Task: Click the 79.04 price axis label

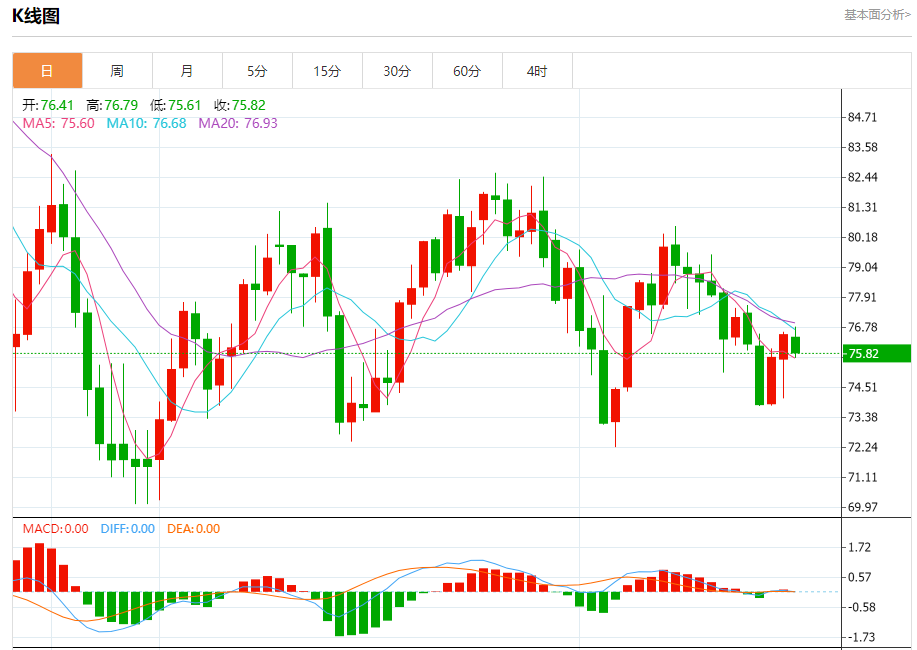Action: point(863,267)
